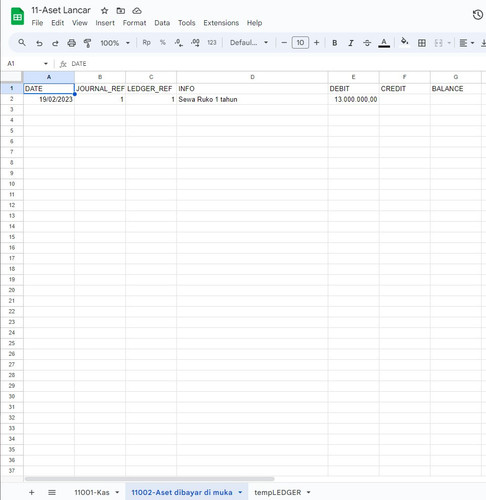
Task: Increase decimal places
Action: pos(195,43)
